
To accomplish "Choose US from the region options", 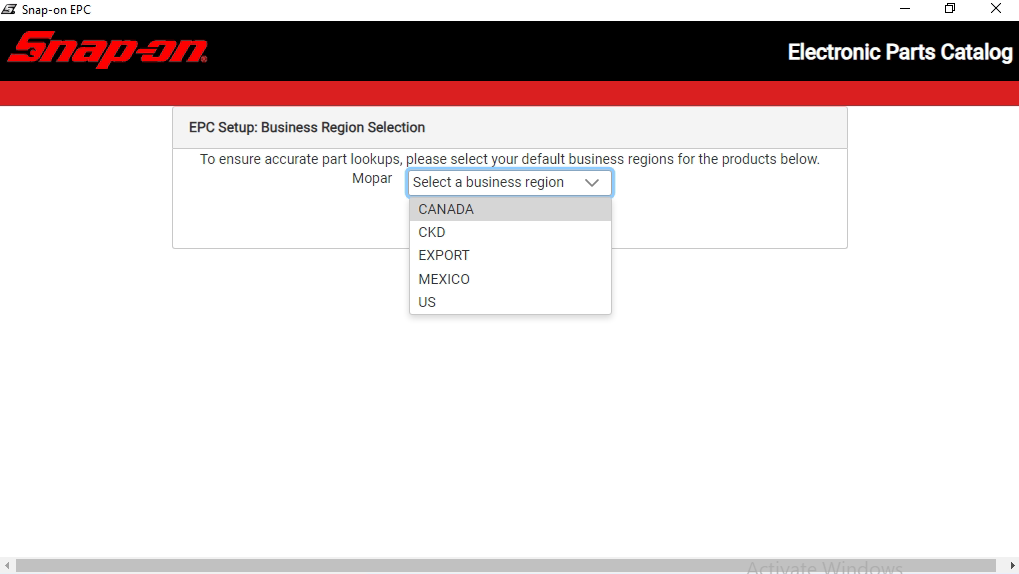I will [510, 302].
